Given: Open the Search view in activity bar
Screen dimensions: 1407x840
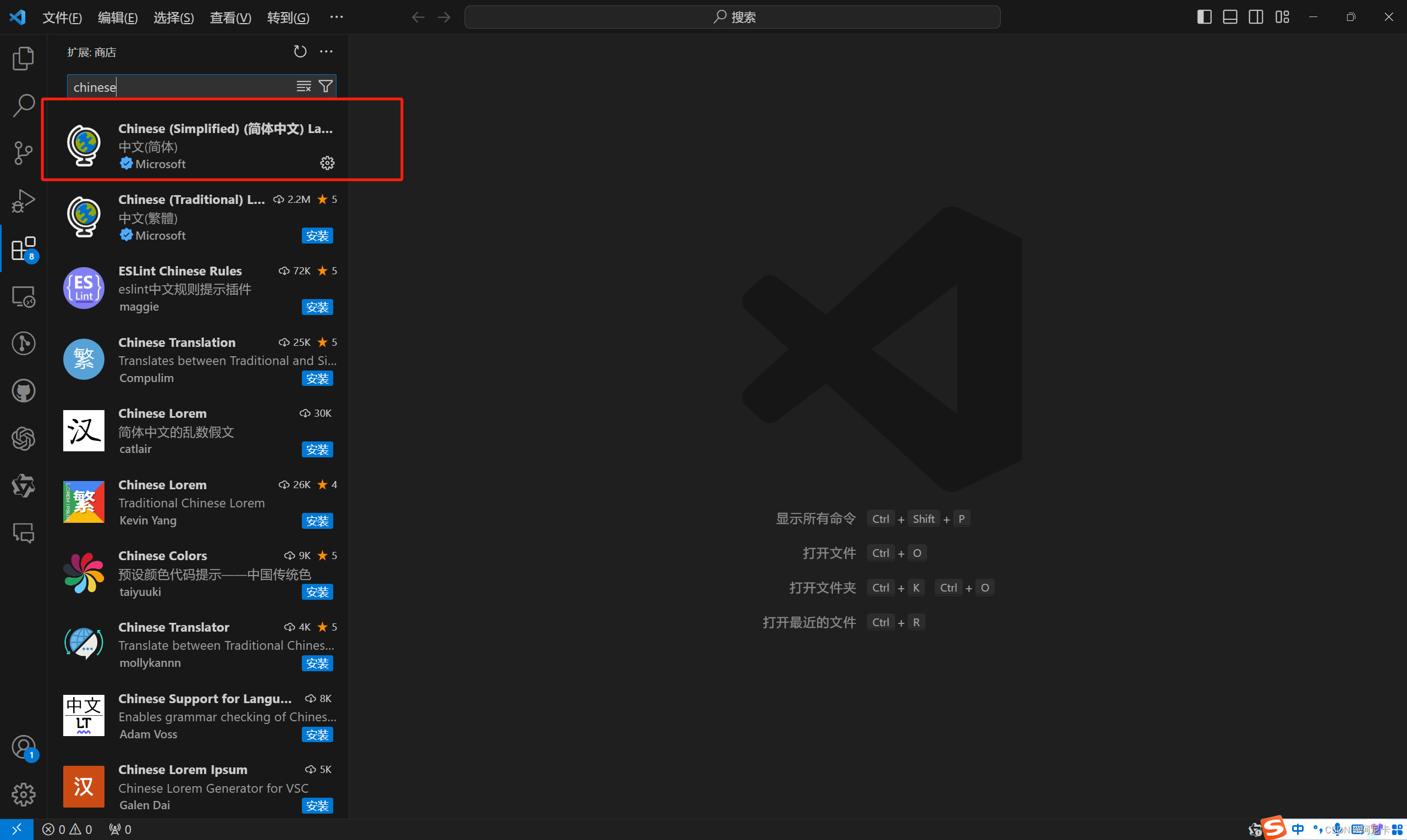Looking at the screenshot, I should point(23,106).
